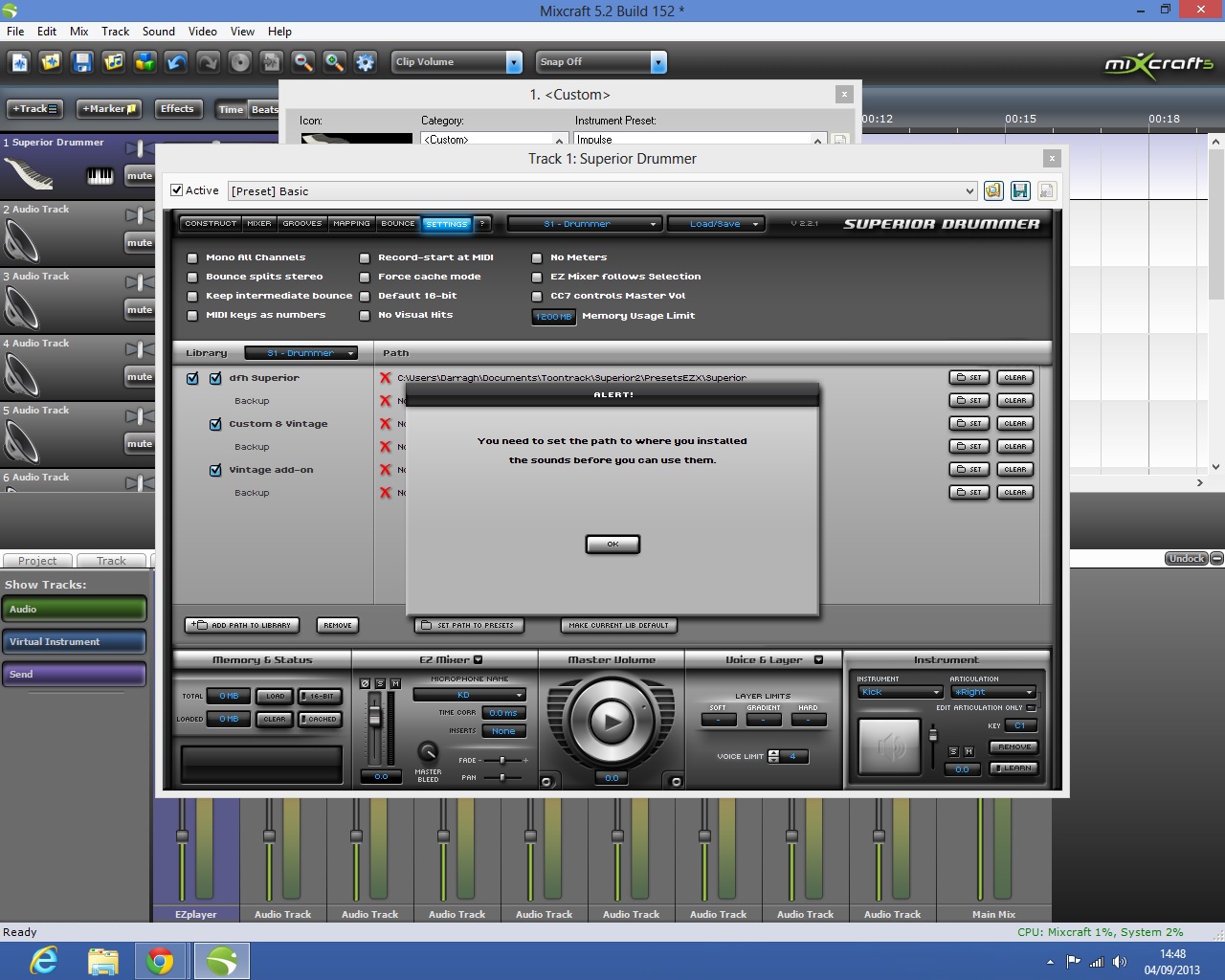Switch to the Construct tab
The height and width of the screenshot is (980, 1225).
(x=211, y=224)
